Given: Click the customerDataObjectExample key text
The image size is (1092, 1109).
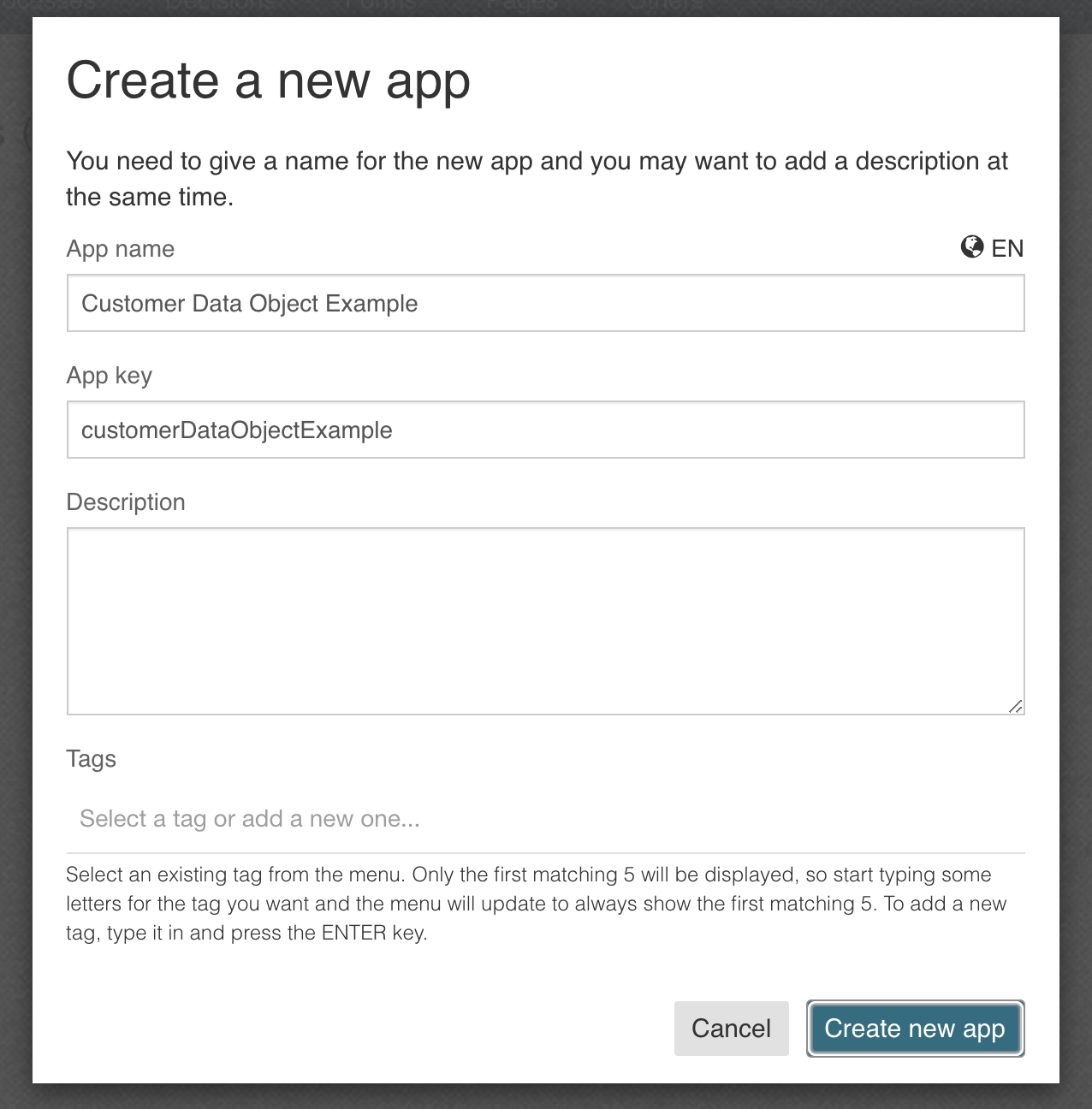Looking at the screenshot, I should point(237,430).
